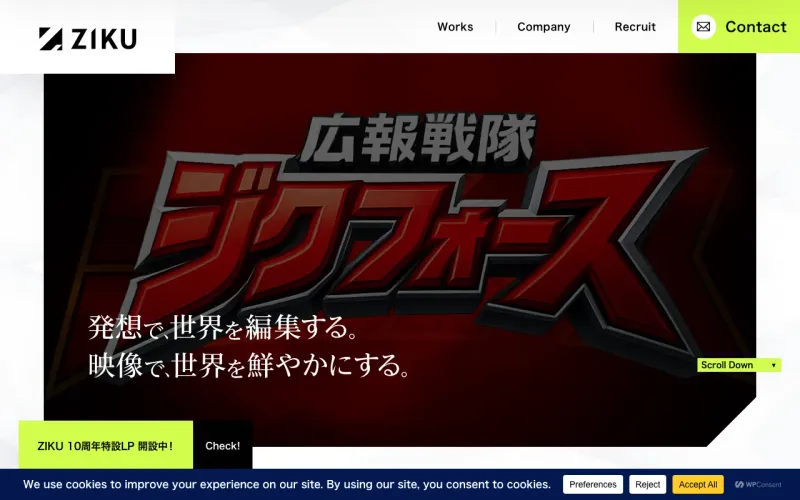Click the Scroll Down indicator
This screenshot has height=500, width=800.
[x=739, y=365]
